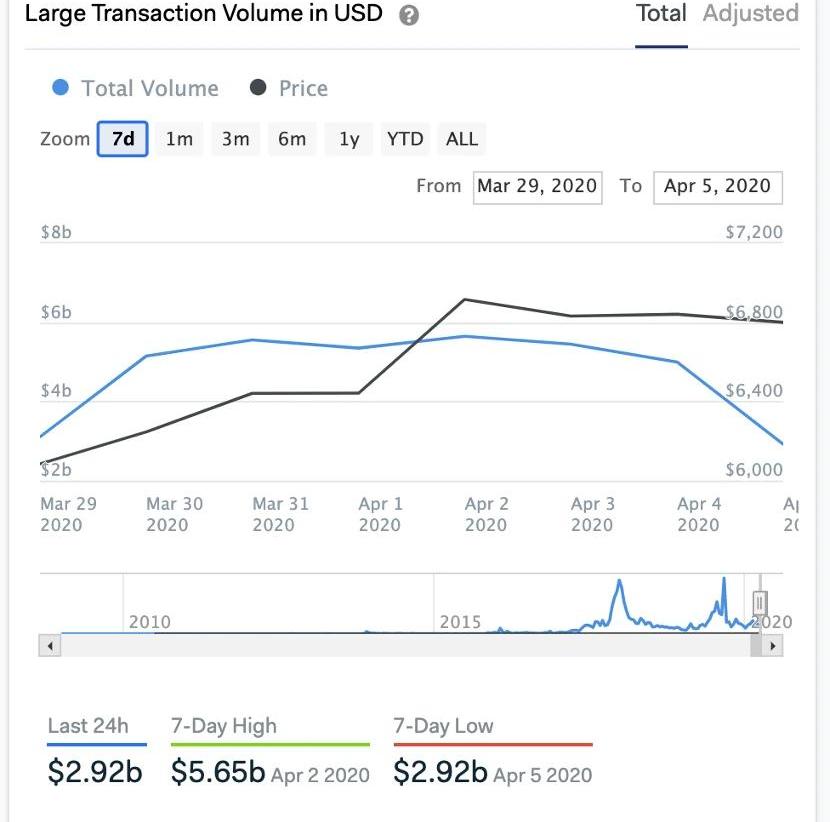The height and width of the screenshot is (822, 830).
Task: Select the Total tab
Action: point(661,14)
